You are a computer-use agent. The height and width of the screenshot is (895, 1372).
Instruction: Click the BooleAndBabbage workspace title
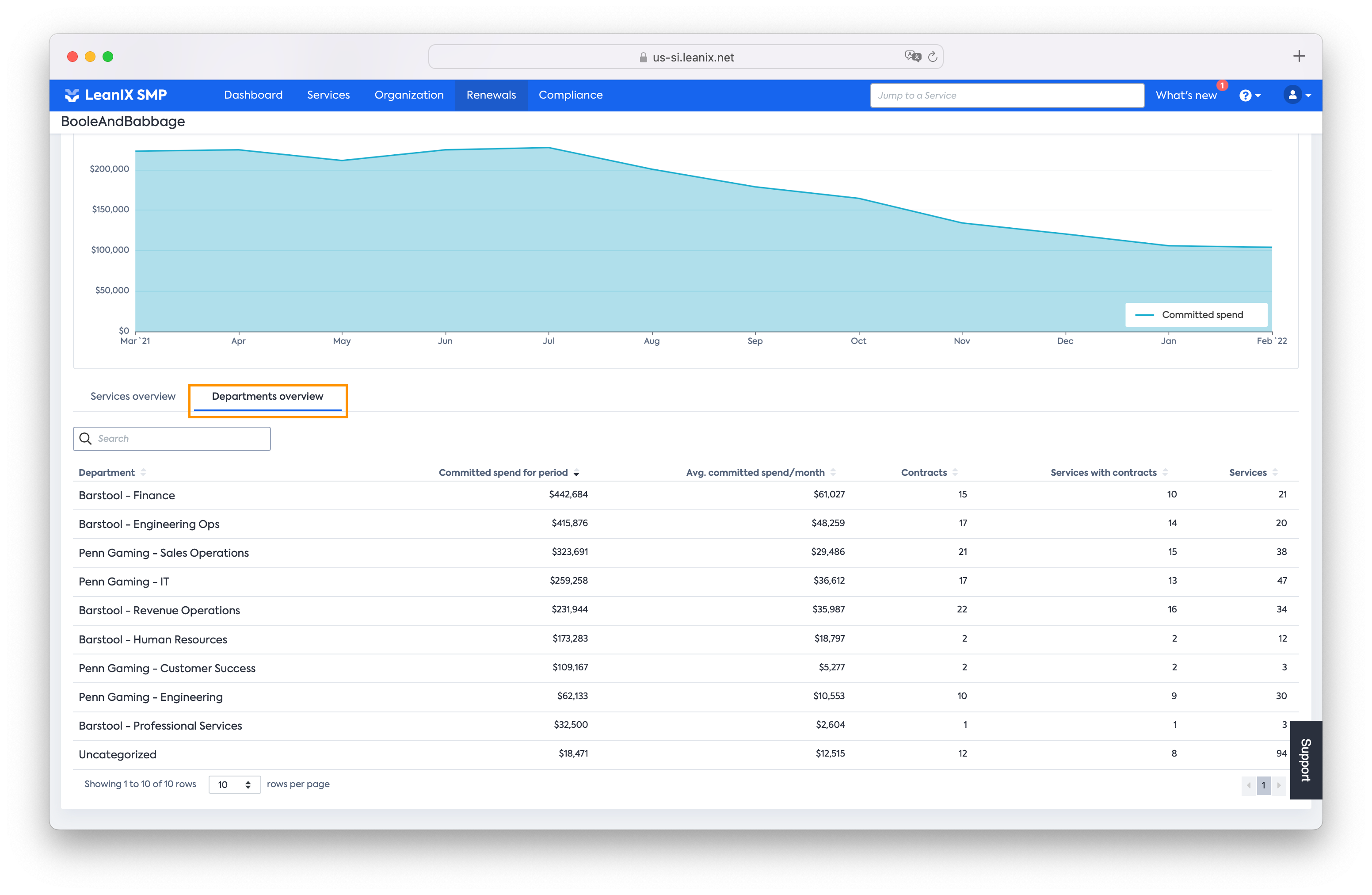123,122
